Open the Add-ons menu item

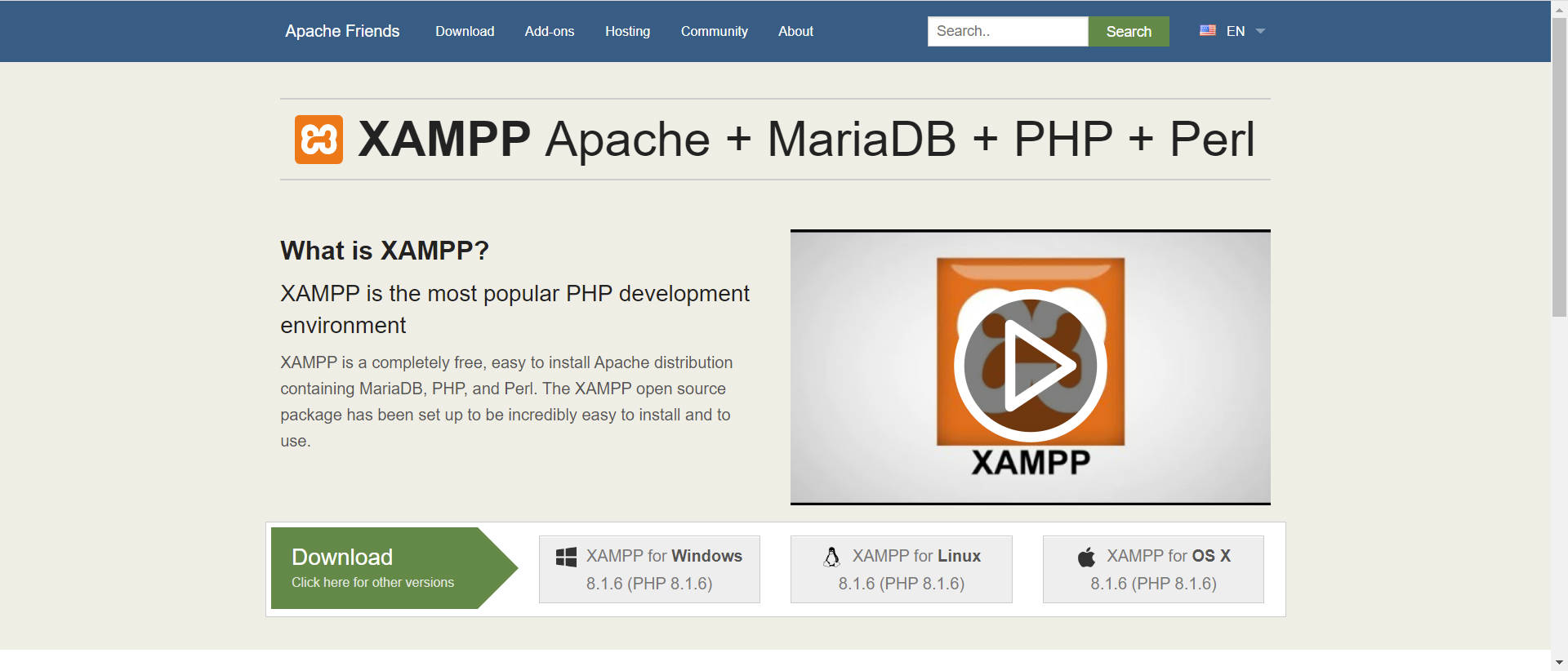tap(550, 31)
